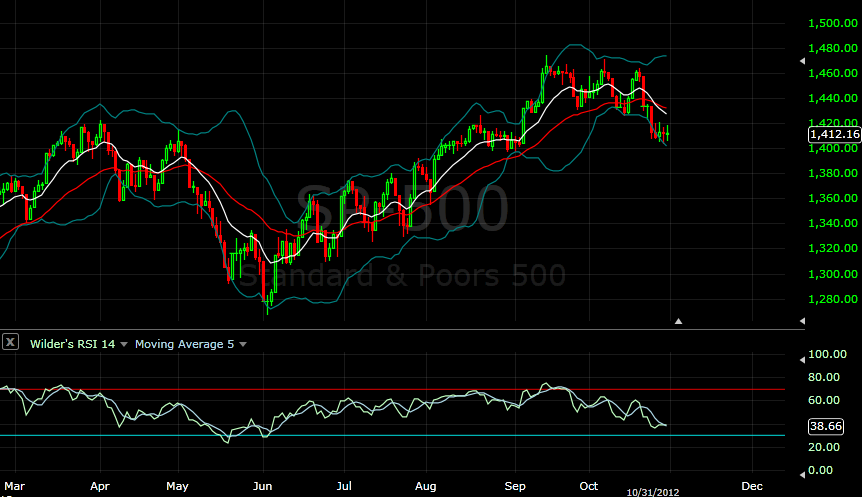Viewport: 862px width, 497px height.
Task: Click the 0.00 RSI axis label
Action: pyautogui.click(x=821, y=470)
